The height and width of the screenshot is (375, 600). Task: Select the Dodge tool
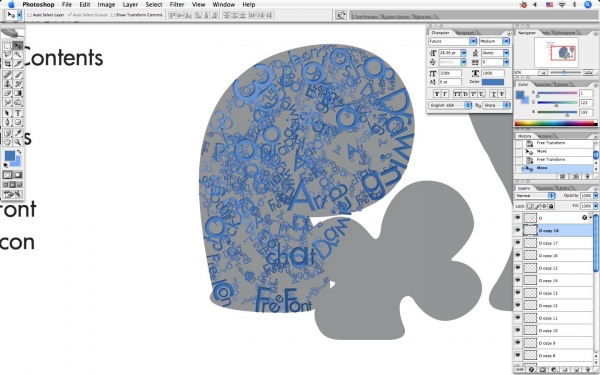18,102
